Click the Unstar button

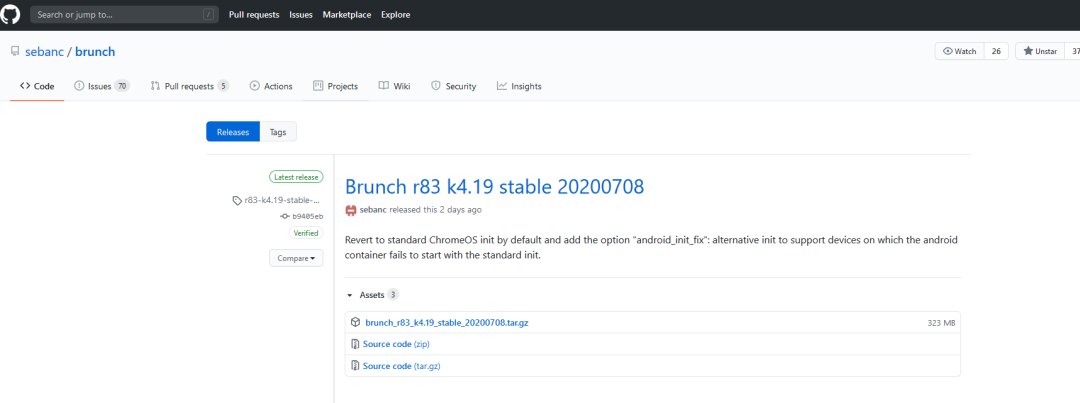coord(1040,52)
